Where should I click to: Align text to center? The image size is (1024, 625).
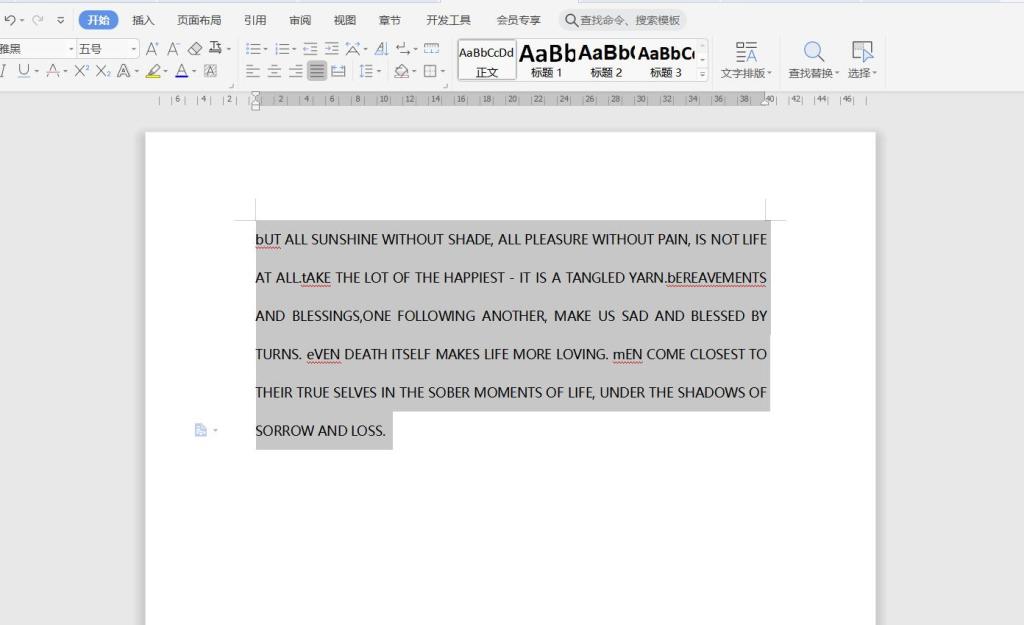[274, 71]
